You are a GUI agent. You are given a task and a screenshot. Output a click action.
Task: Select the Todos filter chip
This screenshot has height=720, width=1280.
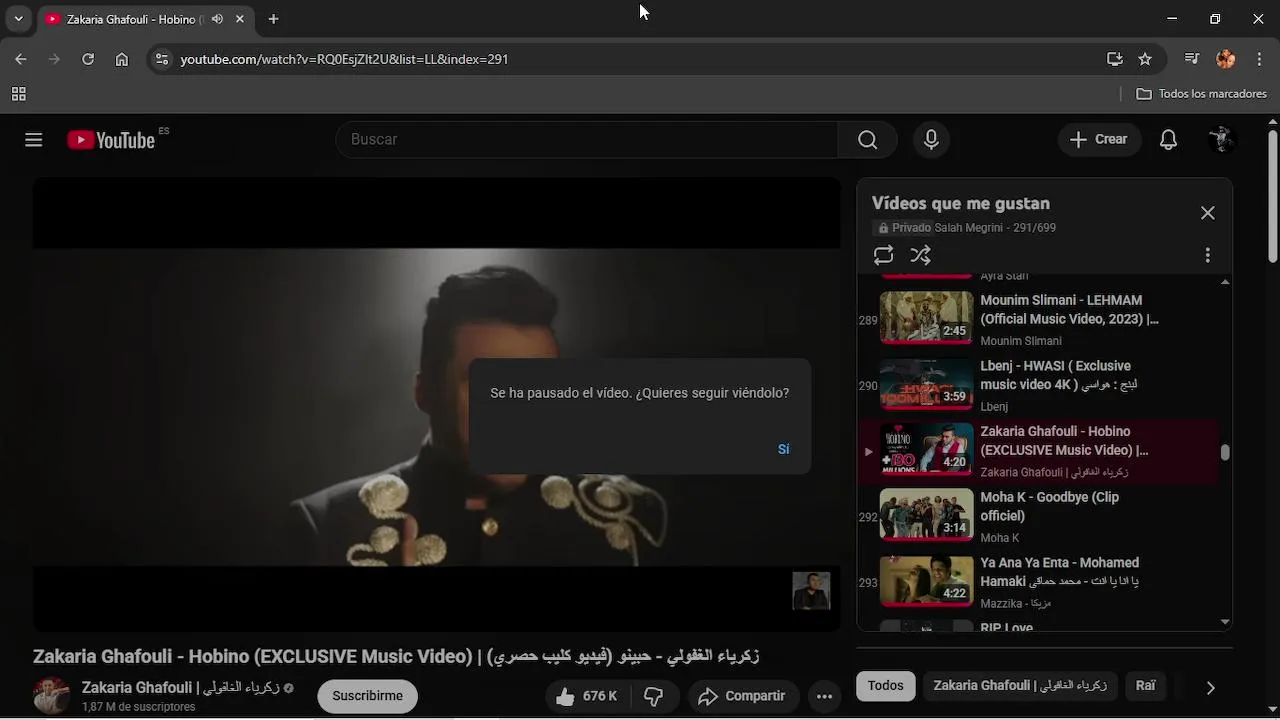(x=885, y=686)
